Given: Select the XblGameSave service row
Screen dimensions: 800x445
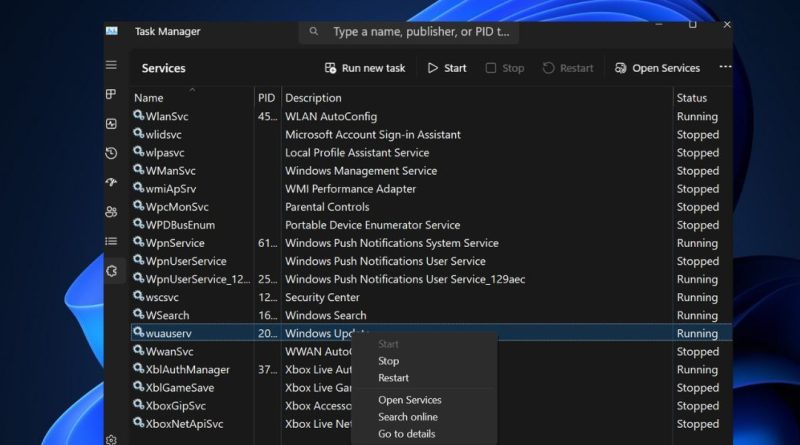Looking at the screenshot, I should (432, 388).
